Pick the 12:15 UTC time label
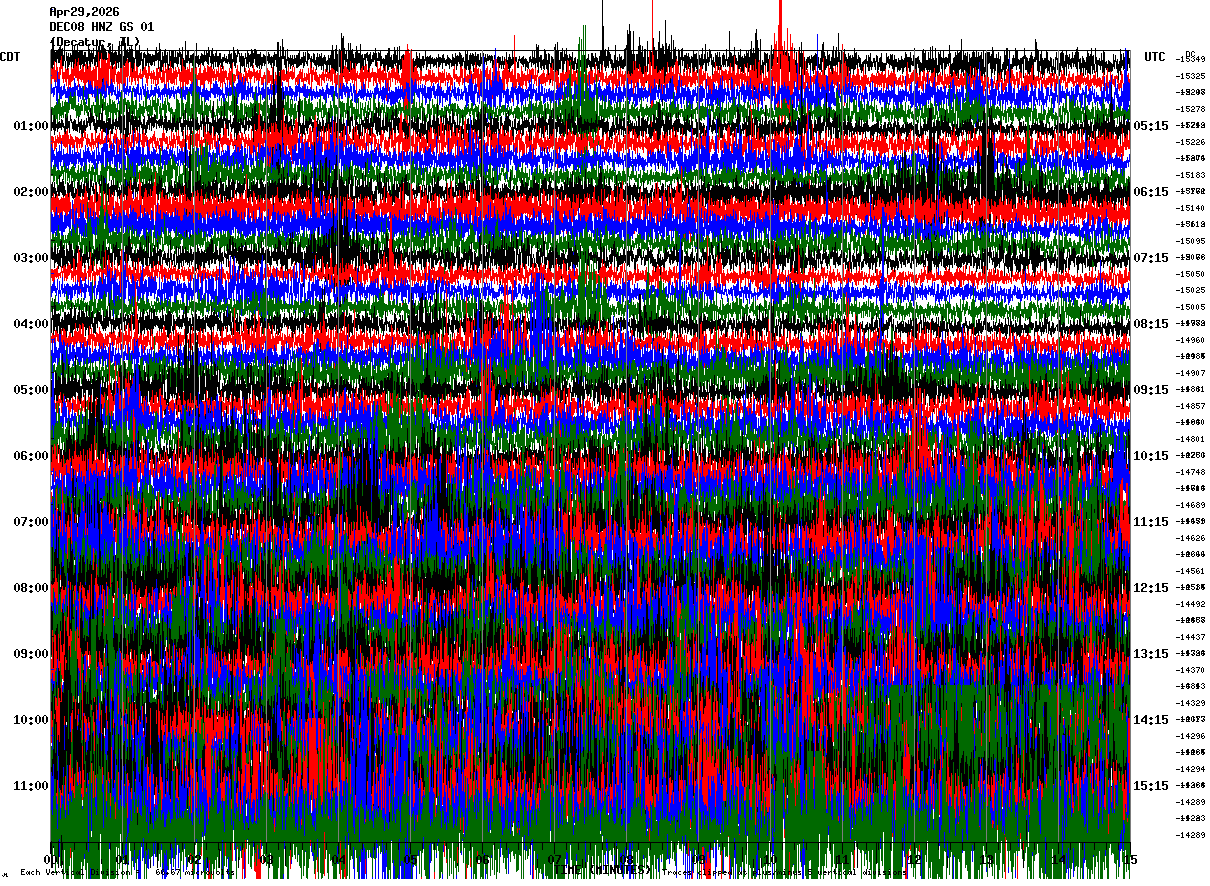This screenshot has width=1210, height=886. (1151, 588)
